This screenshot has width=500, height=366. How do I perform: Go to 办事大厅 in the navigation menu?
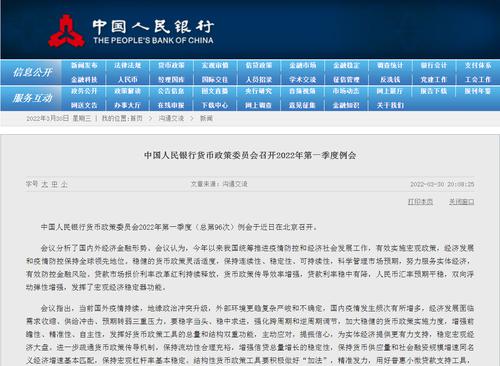point(128,105)
